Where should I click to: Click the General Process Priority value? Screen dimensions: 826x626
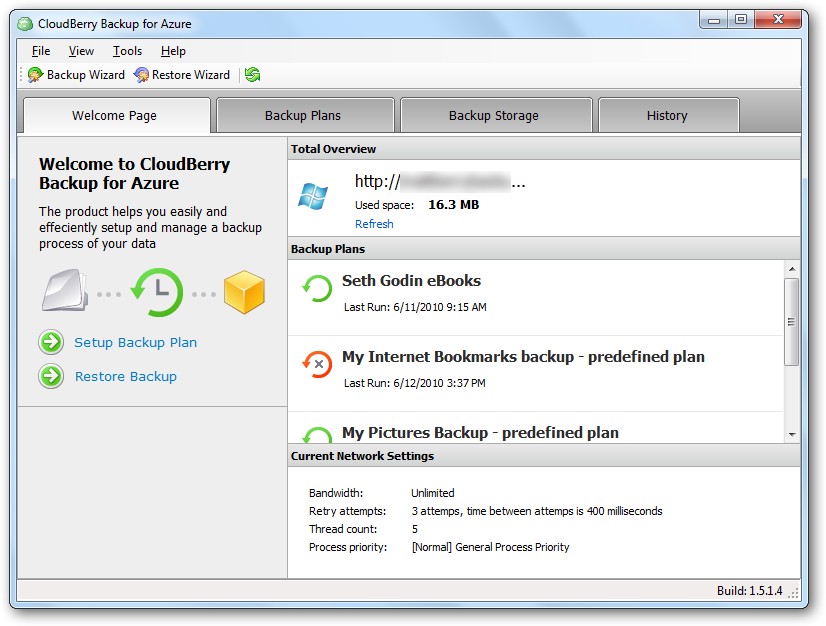coord(490,547)
